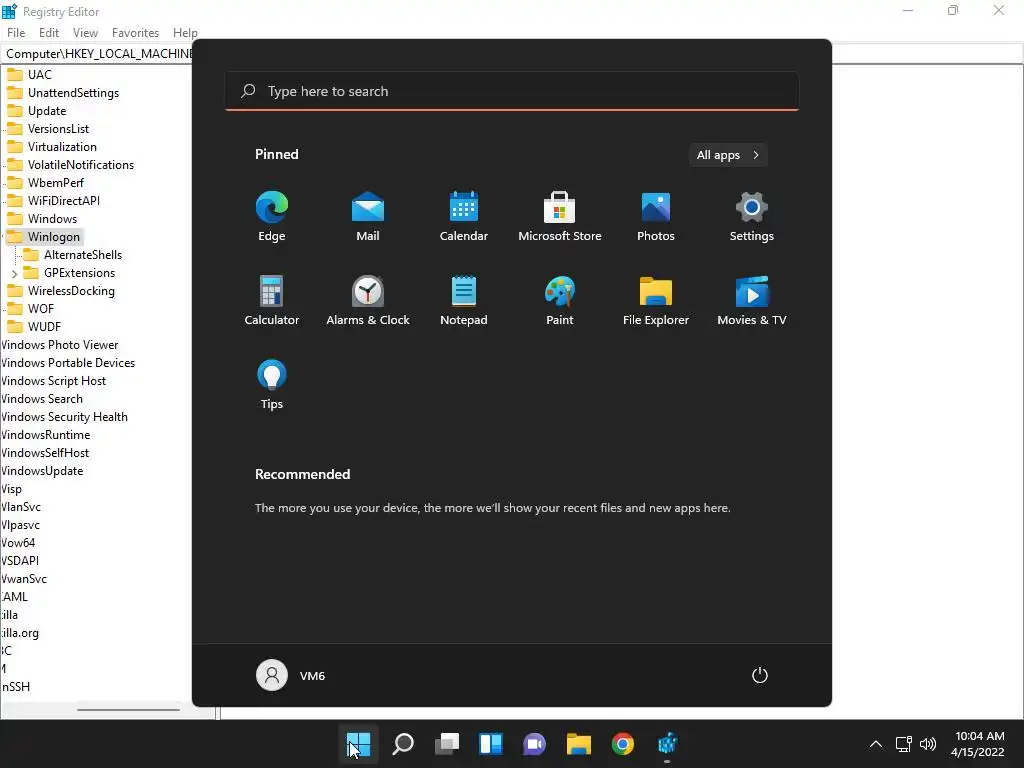This screenshot has width=1024, height=768.
Task: Select Windows Security Health key
Action: (x=64, y=417)
